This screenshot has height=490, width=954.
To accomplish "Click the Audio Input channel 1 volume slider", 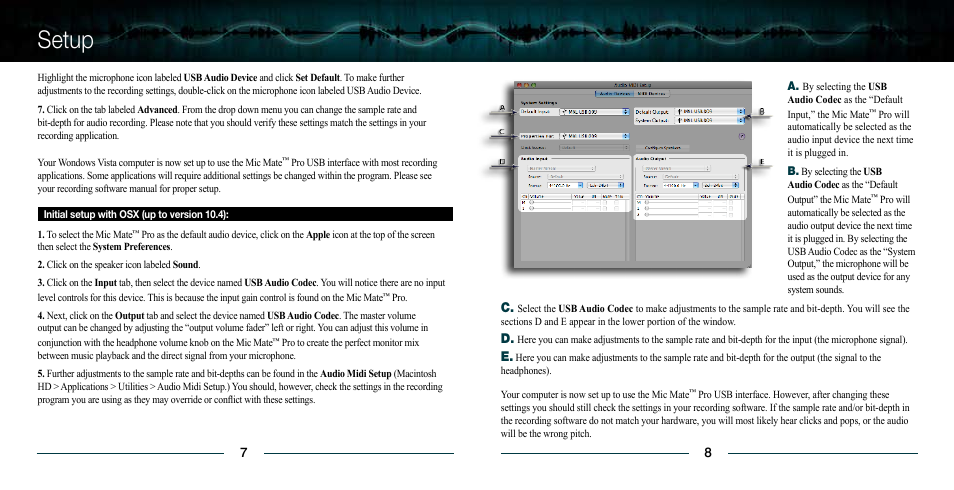I will click(x=550, y=208).
